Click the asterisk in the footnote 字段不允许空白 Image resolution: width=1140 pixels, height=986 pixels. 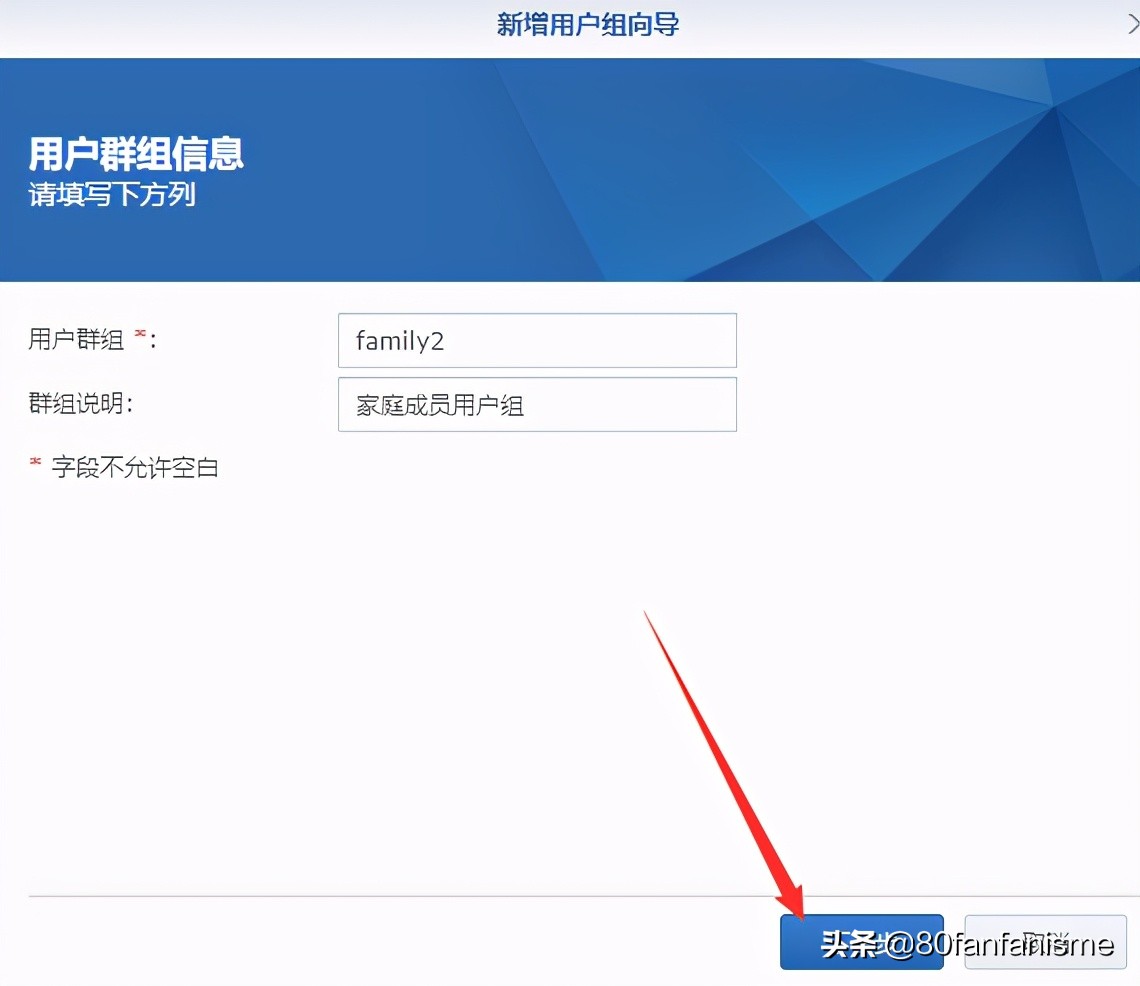click(x=34, y=459)
